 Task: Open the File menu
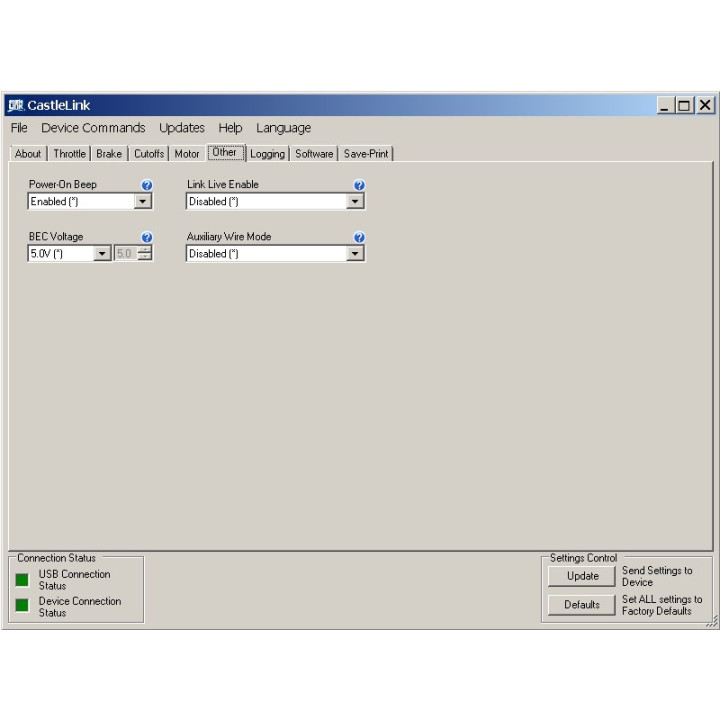(x=19, y=128)
